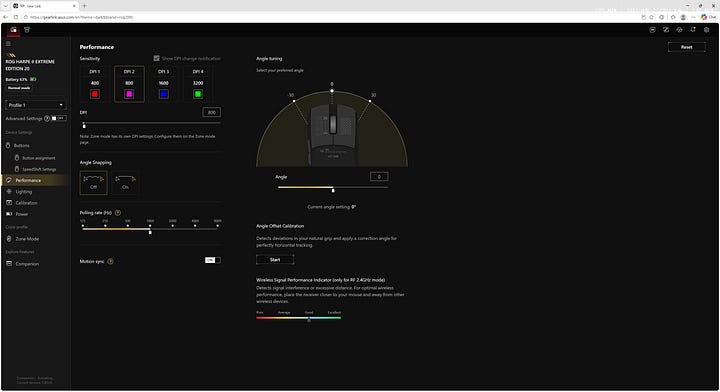Click the Companion icon in sidebar
720x392 pixels.
(x=9, y=264)
